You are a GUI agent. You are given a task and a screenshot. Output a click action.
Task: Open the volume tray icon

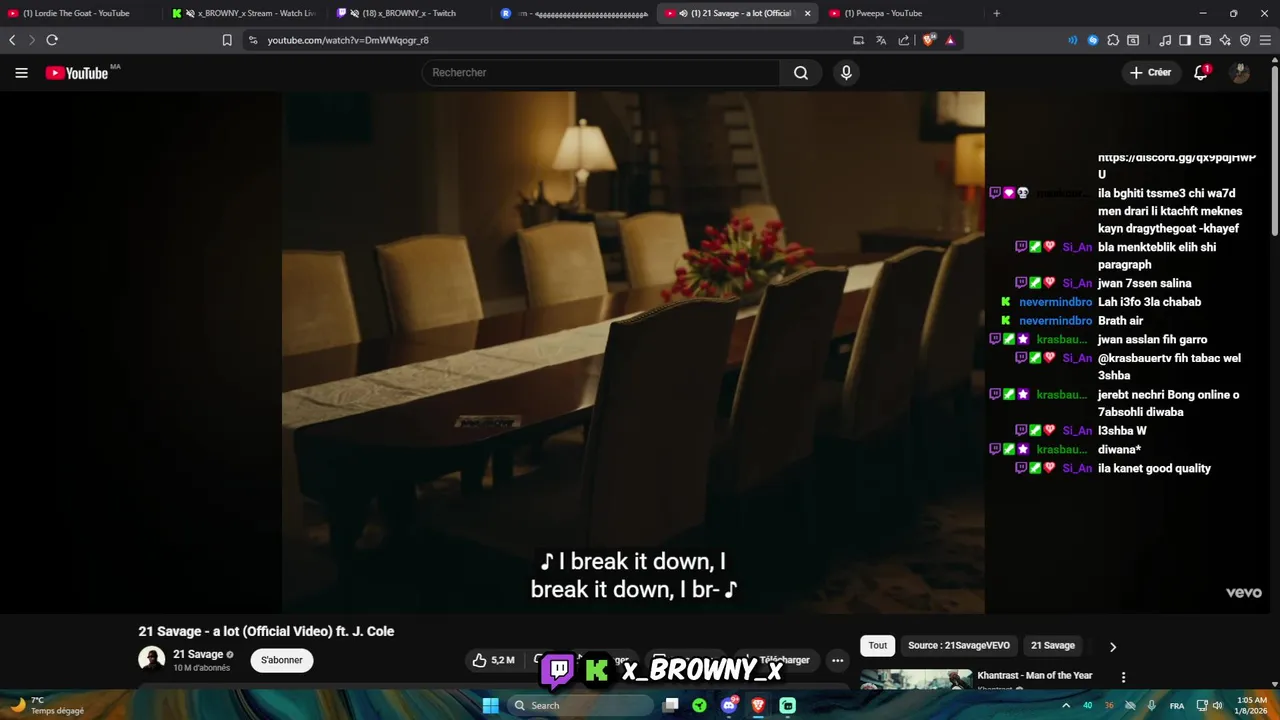1217,705
